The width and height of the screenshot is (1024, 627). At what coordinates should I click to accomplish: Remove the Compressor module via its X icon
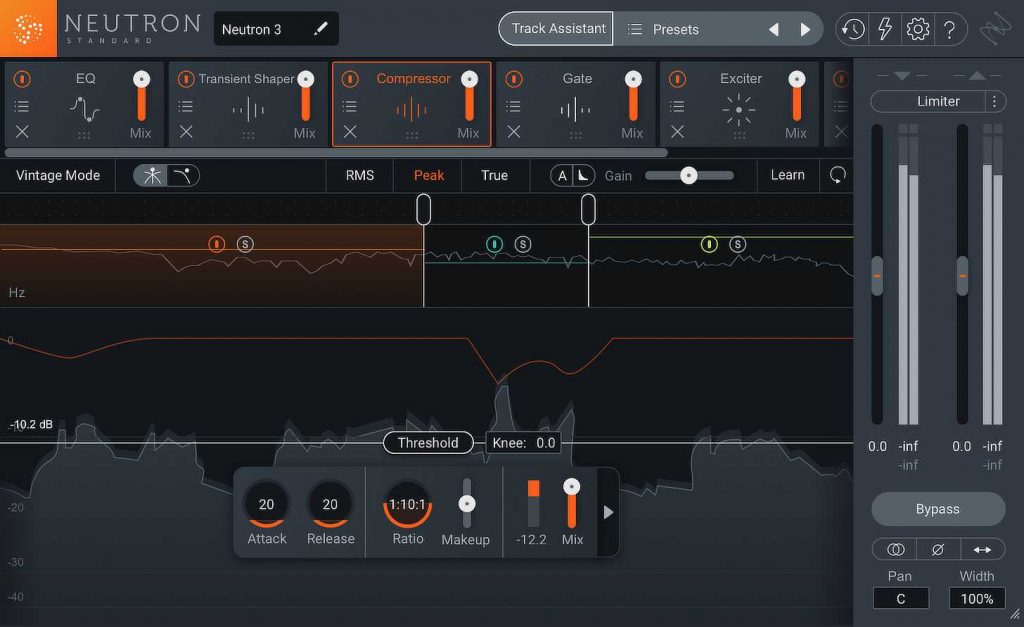[350, 131]
